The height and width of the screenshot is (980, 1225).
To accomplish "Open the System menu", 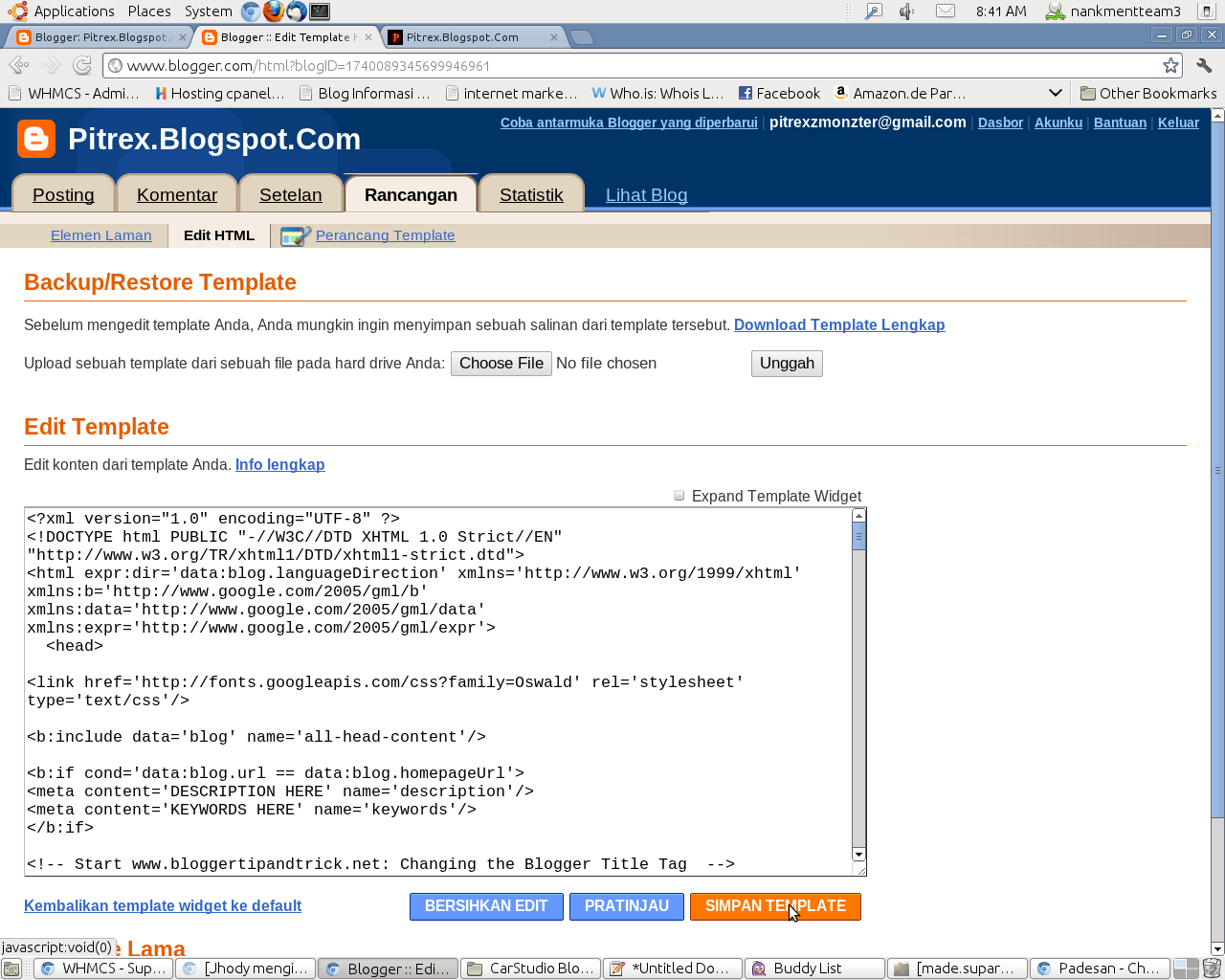I will coord(208,11).
